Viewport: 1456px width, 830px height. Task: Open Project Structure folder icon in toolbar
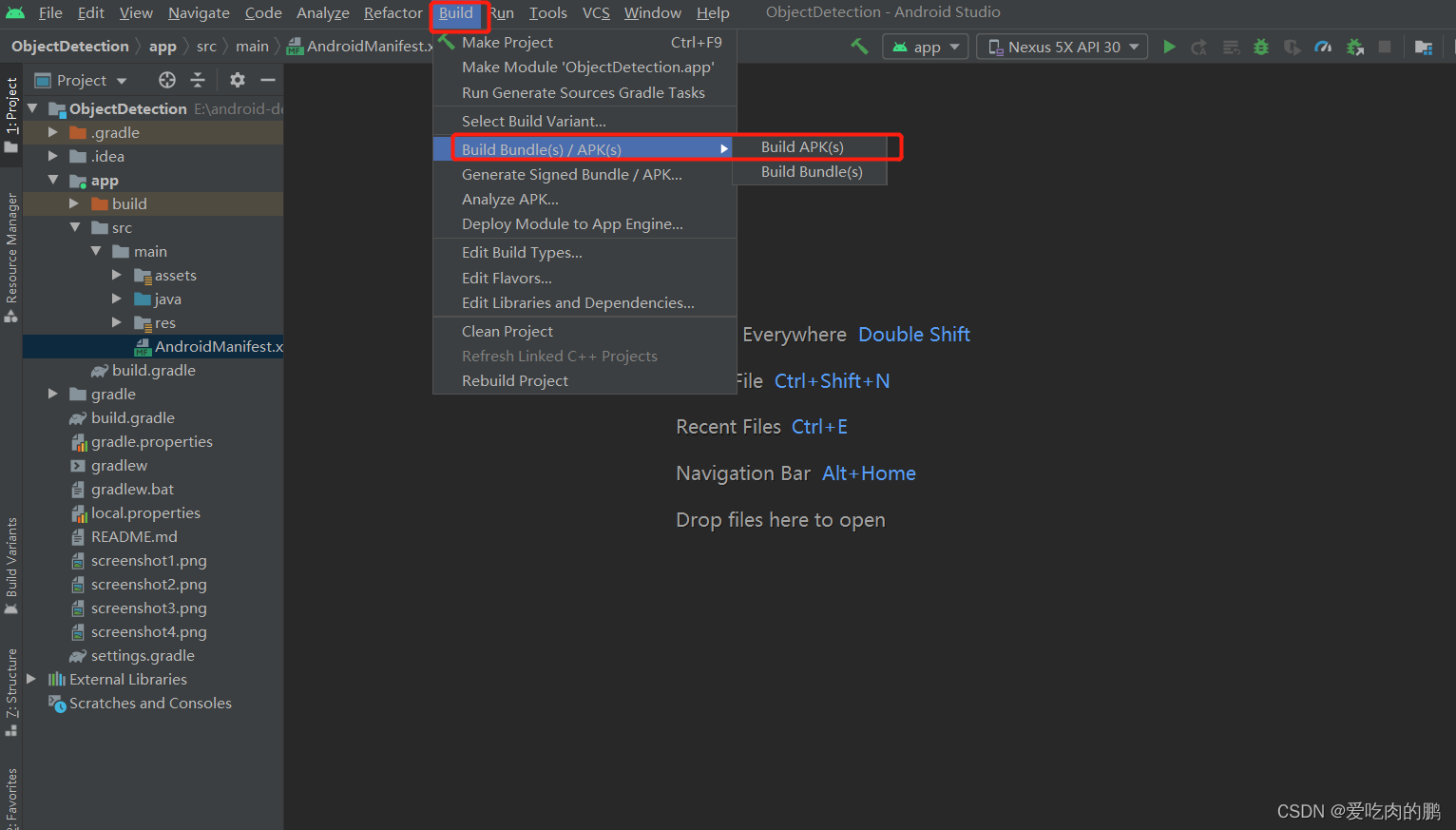tap(1423, 47)
